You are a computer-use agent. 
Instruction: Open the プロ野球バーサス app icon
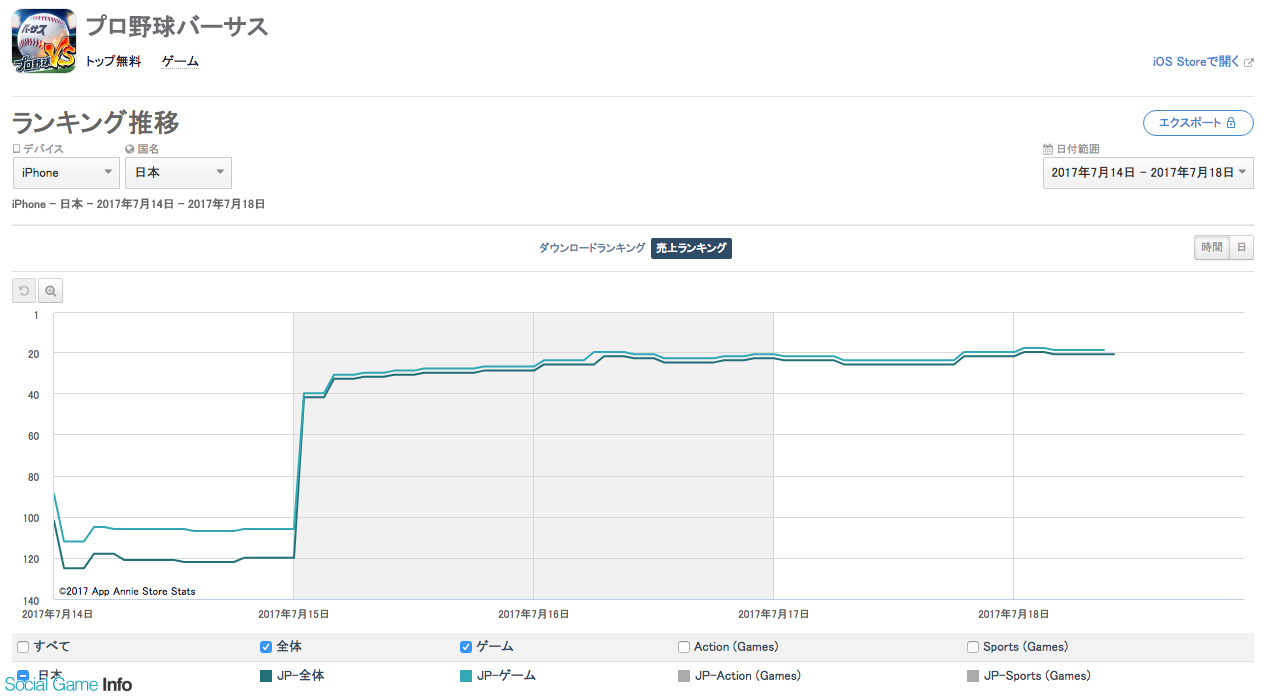click(43, 42)
